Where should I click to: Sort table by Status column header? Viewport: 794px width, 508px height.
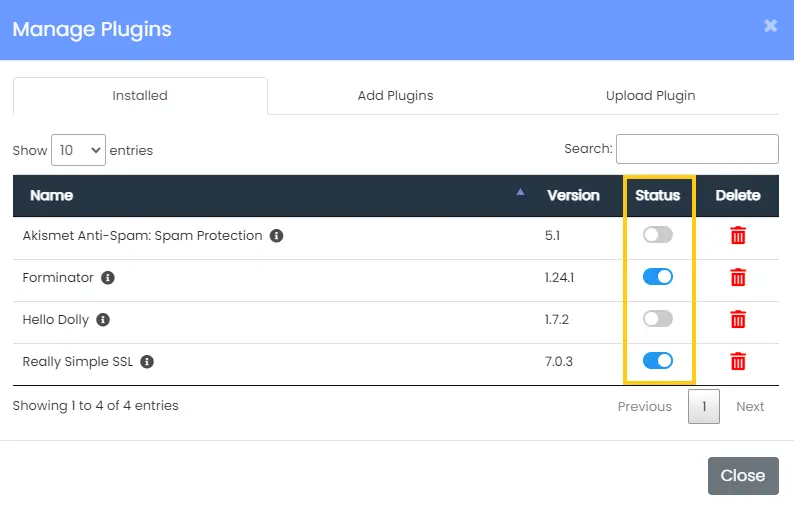click(657, 196)
